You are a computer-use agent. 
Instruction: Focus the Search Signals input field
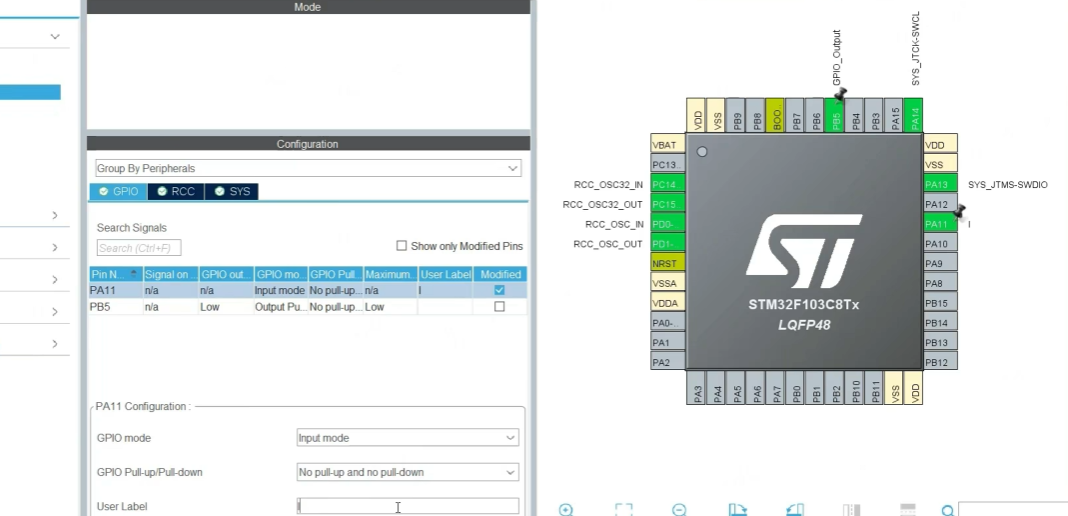pyautogui.click(x=139, y=248)
